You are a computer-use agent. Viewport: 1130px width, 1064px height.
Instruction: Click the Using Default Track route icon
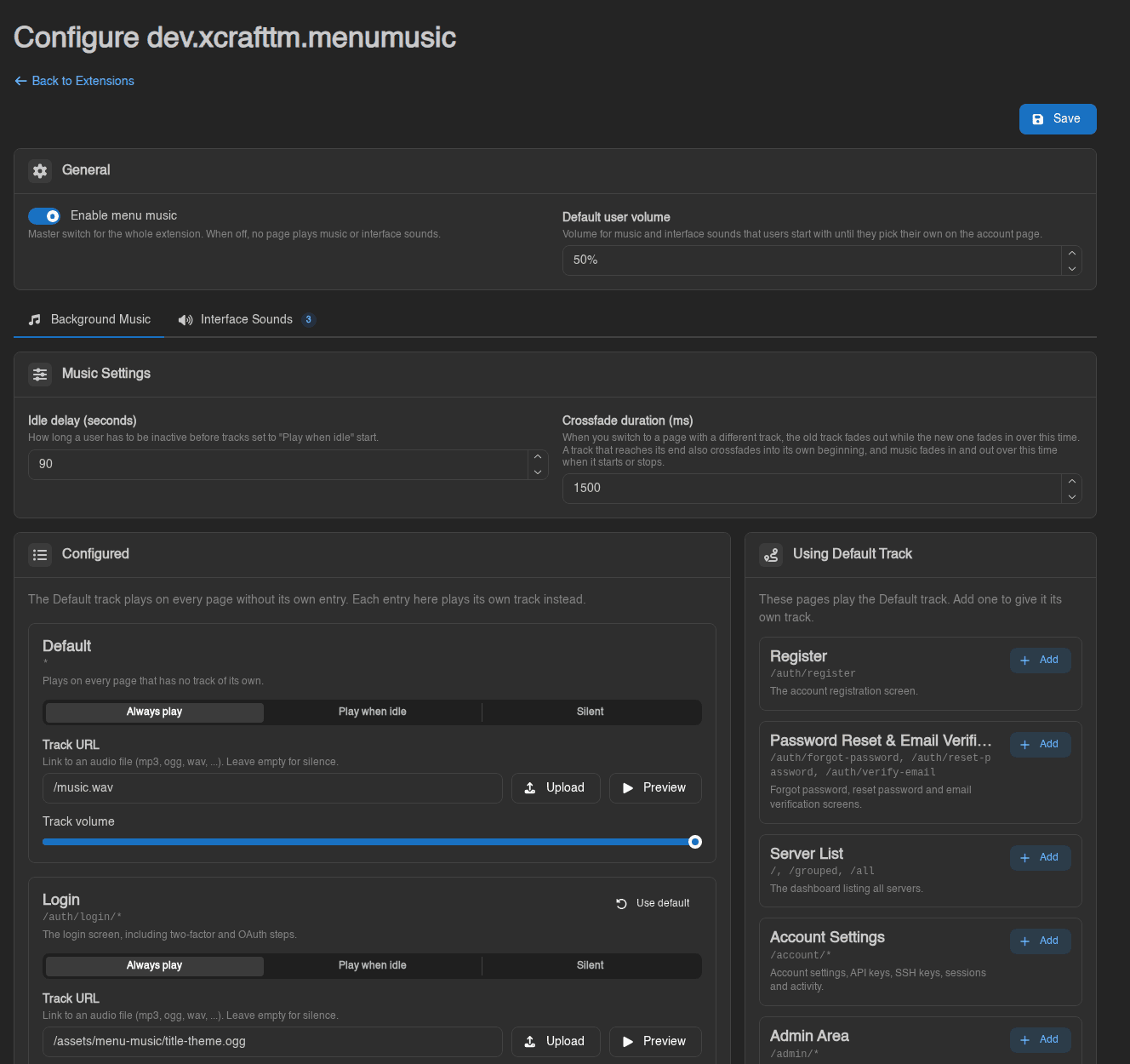pyautogui.click(x=771, y=555)
